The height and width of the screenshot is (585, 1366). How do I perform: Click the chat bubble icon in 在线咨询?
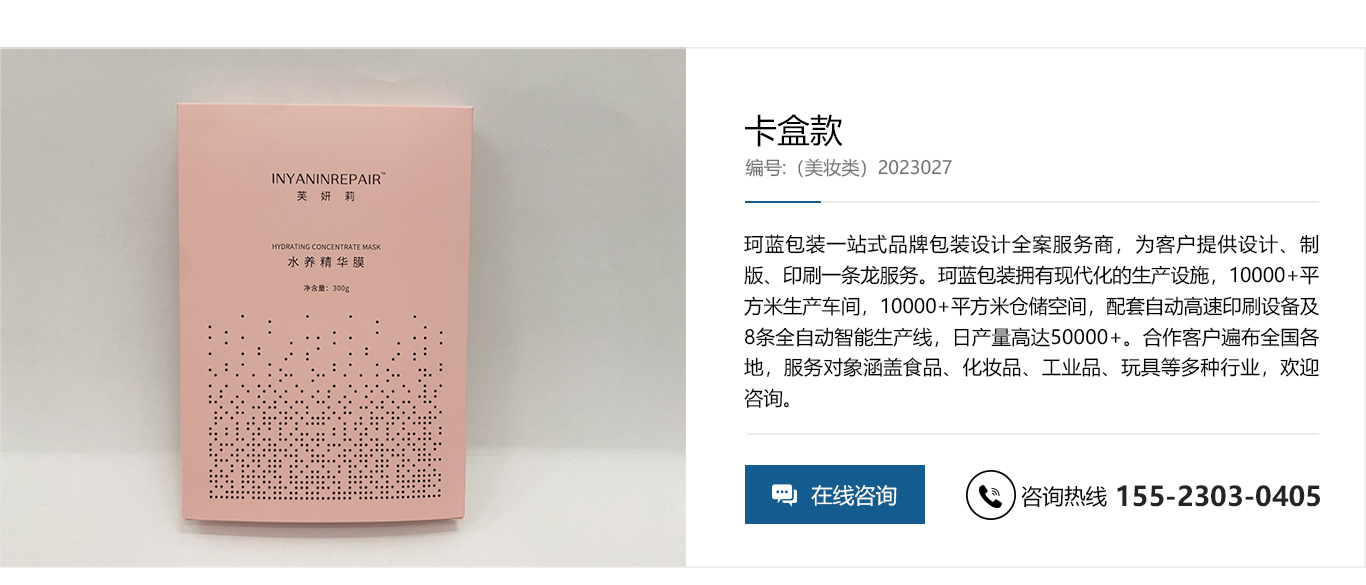pyautogui.click(x=784, y=495)
